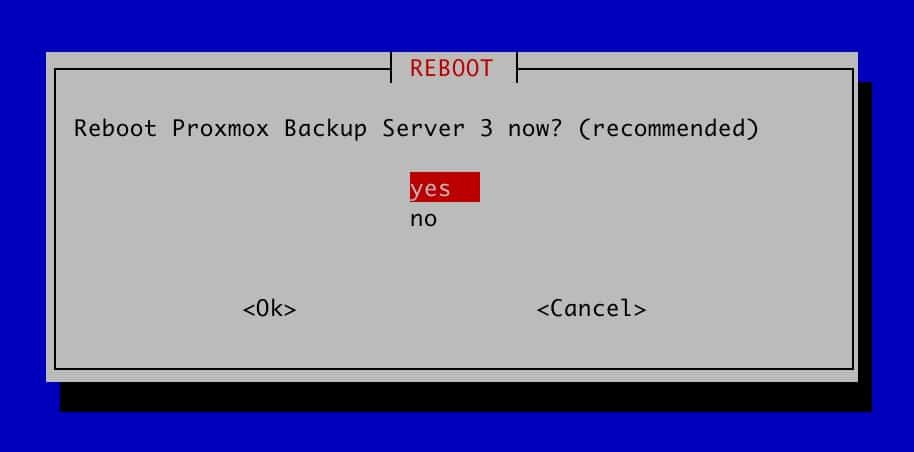Click the "(recommended)" text in the prompt
914x452 pixels.
click(668, 128)
